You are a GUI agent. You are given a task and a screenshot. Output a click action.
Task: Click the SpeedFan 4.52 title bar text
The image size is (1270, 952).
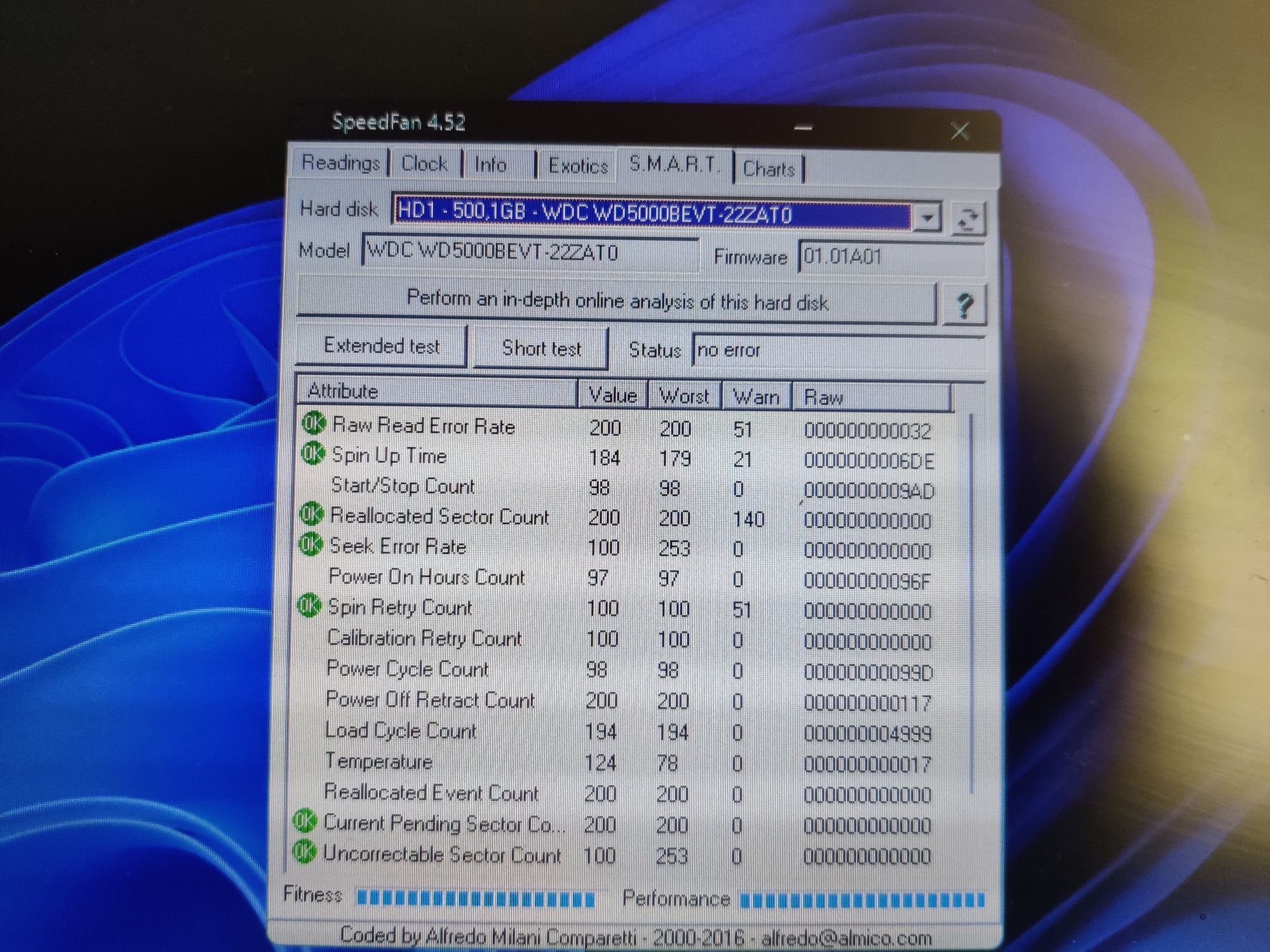pyautogui.click(x=399, y=121)
